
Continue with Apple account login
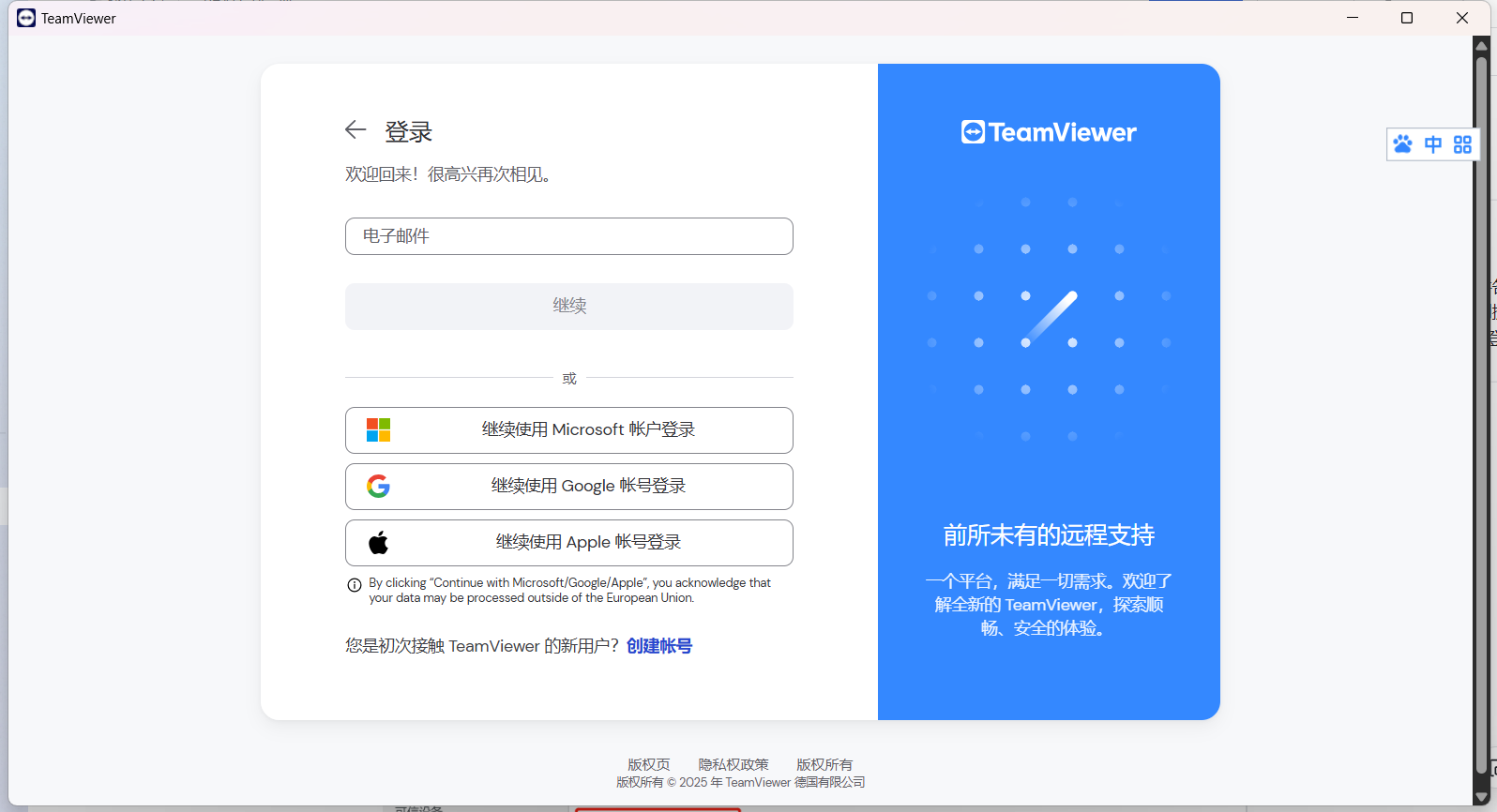pyautogui.click(x=569, y=543)
